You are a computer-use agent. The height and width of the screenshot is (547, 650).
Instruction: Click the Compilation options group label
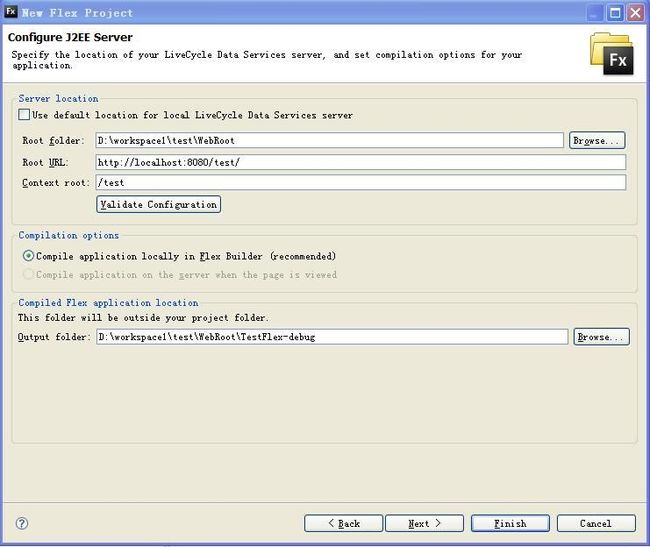(68, 235)
